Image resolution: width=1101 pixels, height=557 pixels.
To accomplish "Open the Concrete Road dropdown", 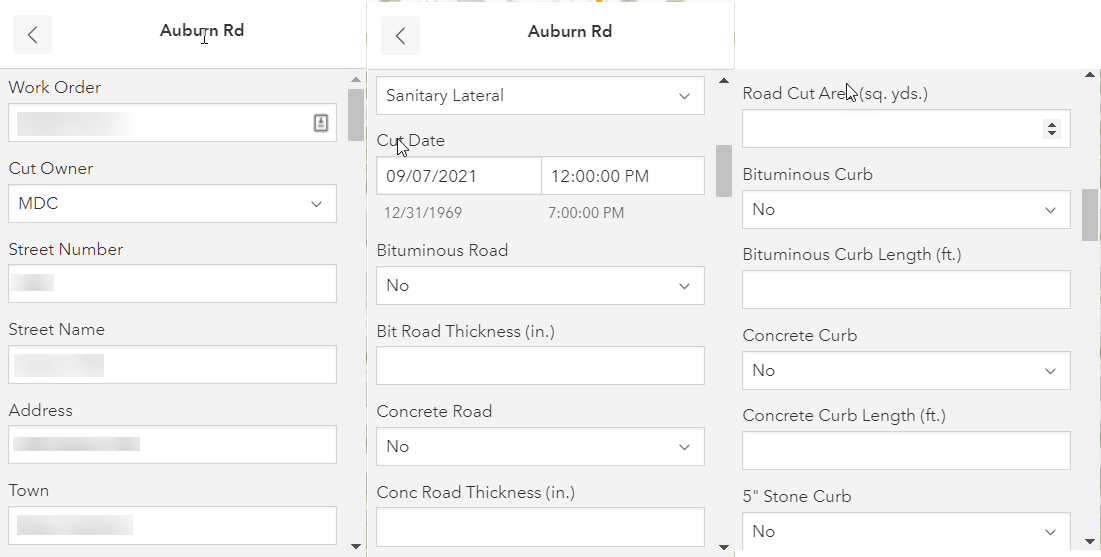I will [x=540, y=447].
